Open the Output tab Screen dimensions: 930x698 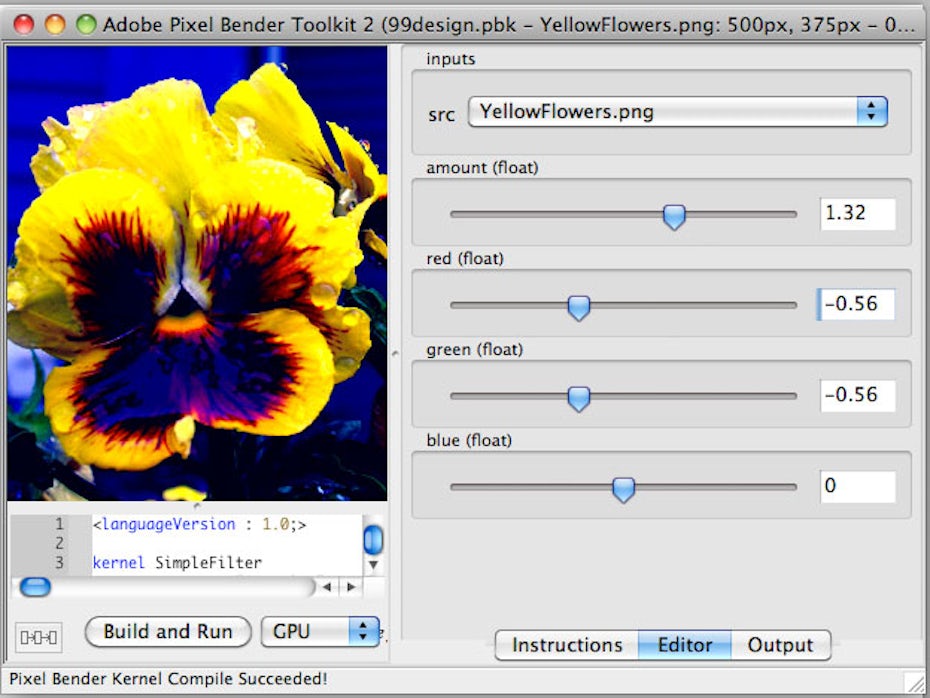(x=780, y=645)
